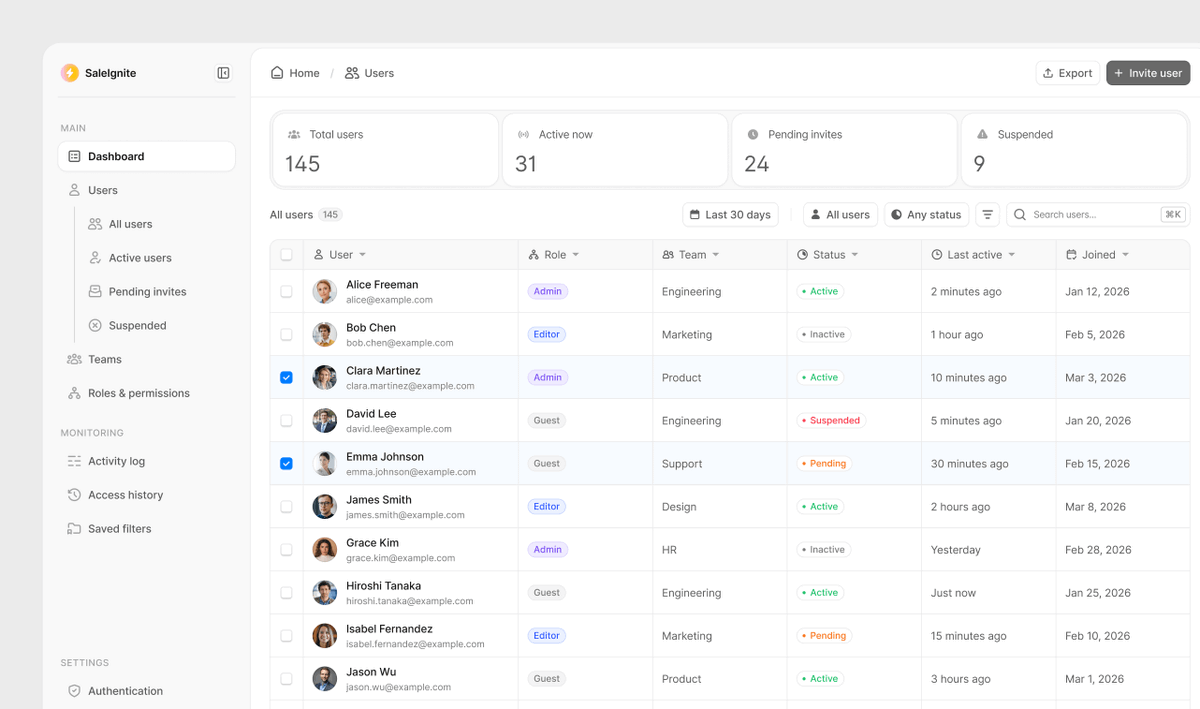Screen dimensions: 1200x709
Task: Click David Lee's Suspended status badge
Action: pos(829,421)
